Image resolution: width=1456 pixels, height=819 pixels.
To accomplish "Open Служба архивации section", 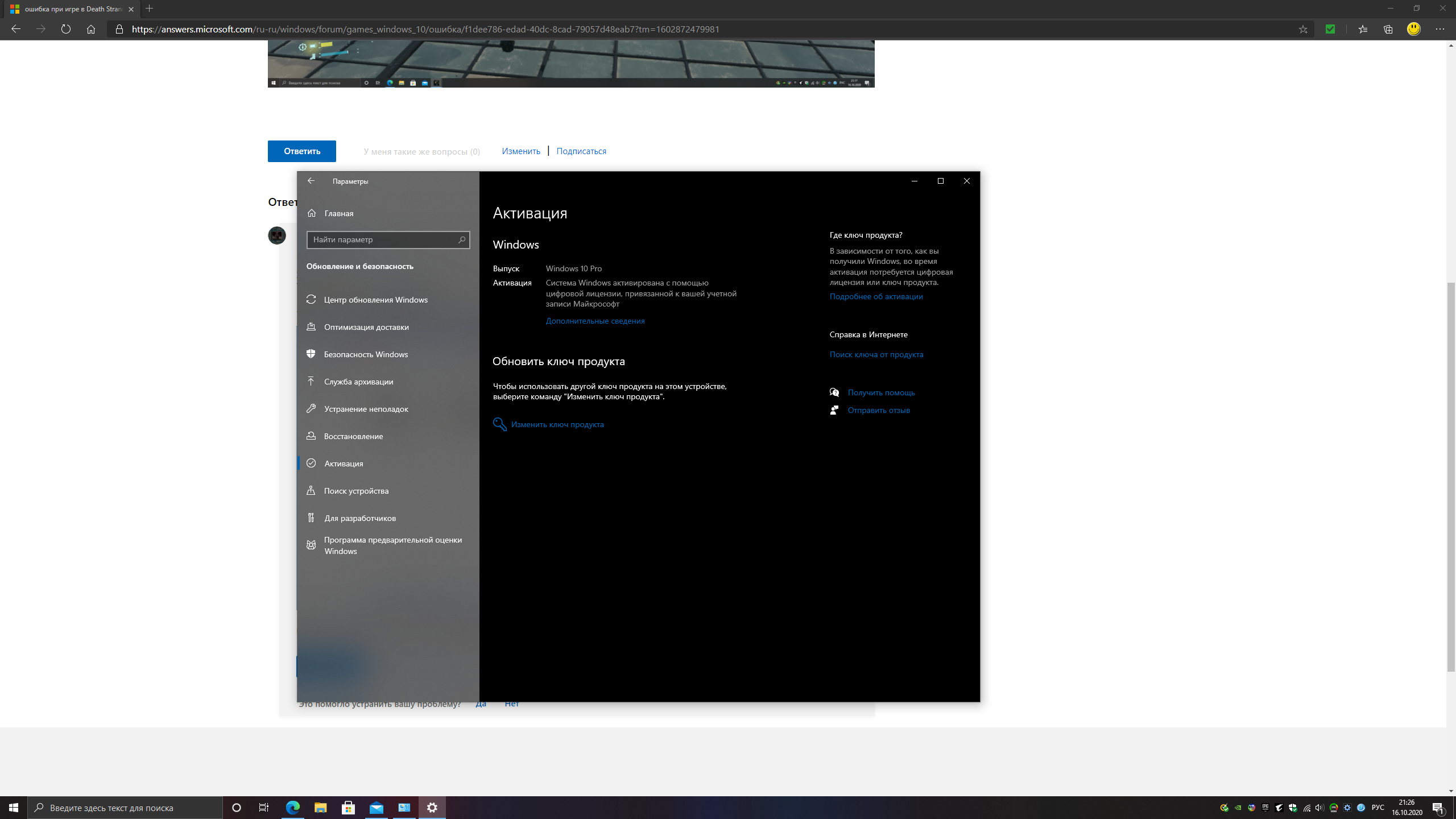I will pyautogui.click(x=388, y=382).
